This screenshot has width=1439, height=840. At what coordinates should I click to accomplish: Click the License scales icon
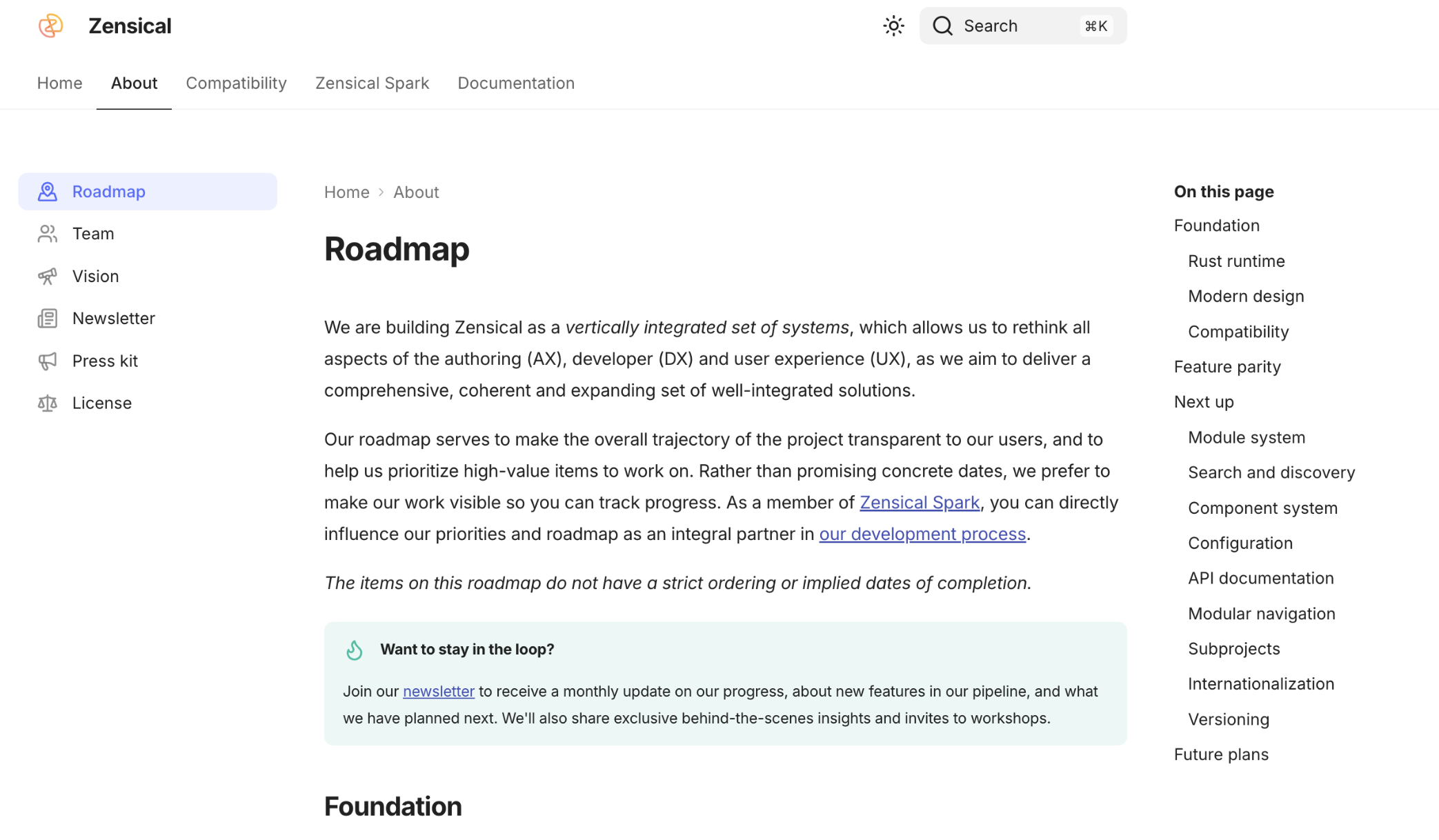(x=48, y=403)
